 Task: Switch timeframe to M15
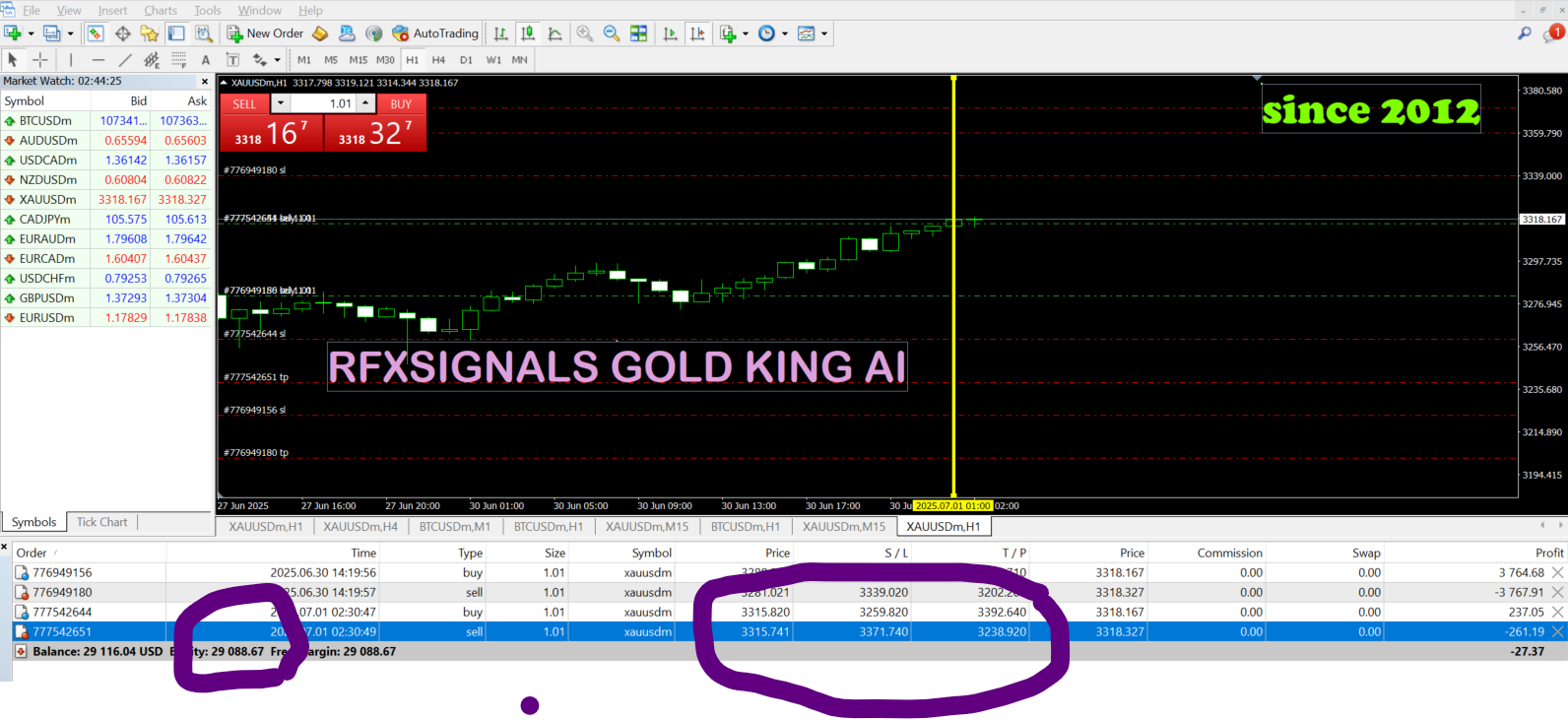click(x=359, y=60)
